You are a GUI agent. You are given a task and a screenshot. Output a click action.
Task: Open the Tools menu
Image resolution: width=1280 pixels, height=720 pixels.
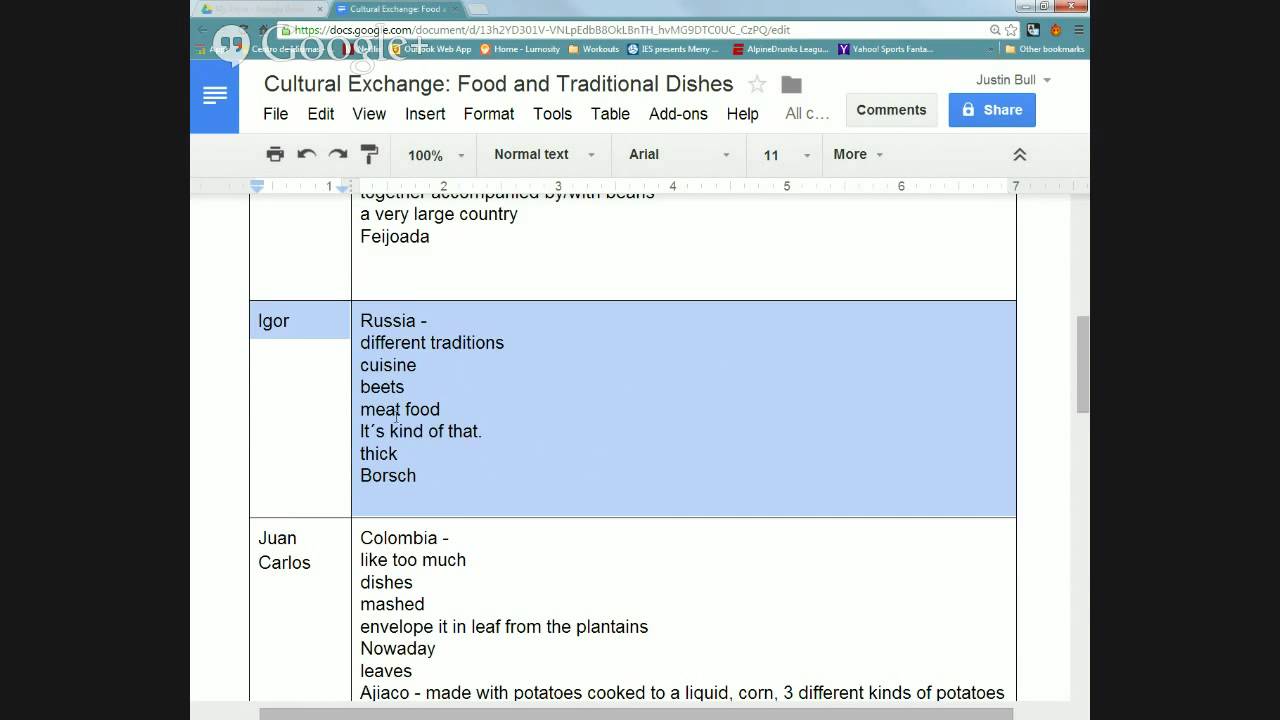pos(552,114)
